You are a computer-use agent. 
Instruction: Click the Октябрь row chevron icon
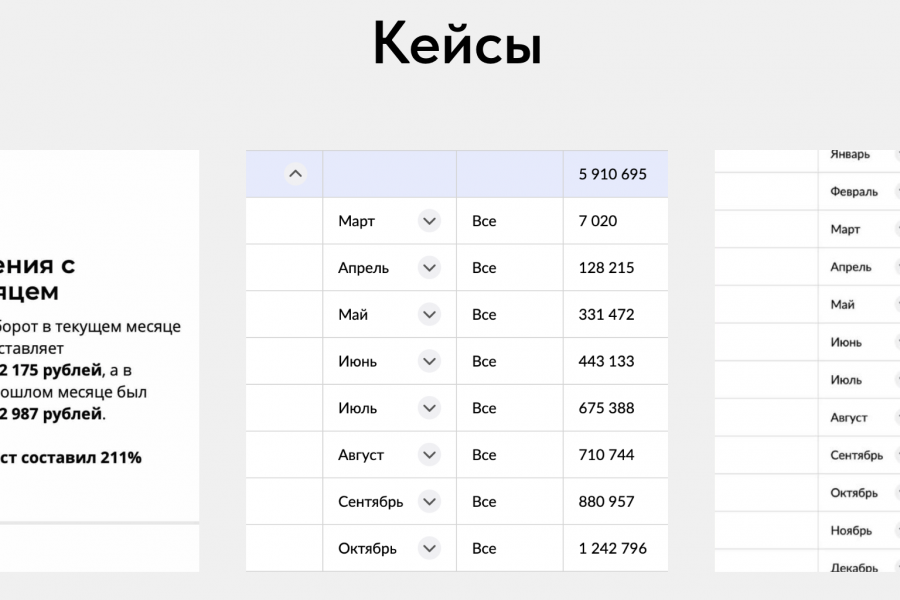[429, 548]
